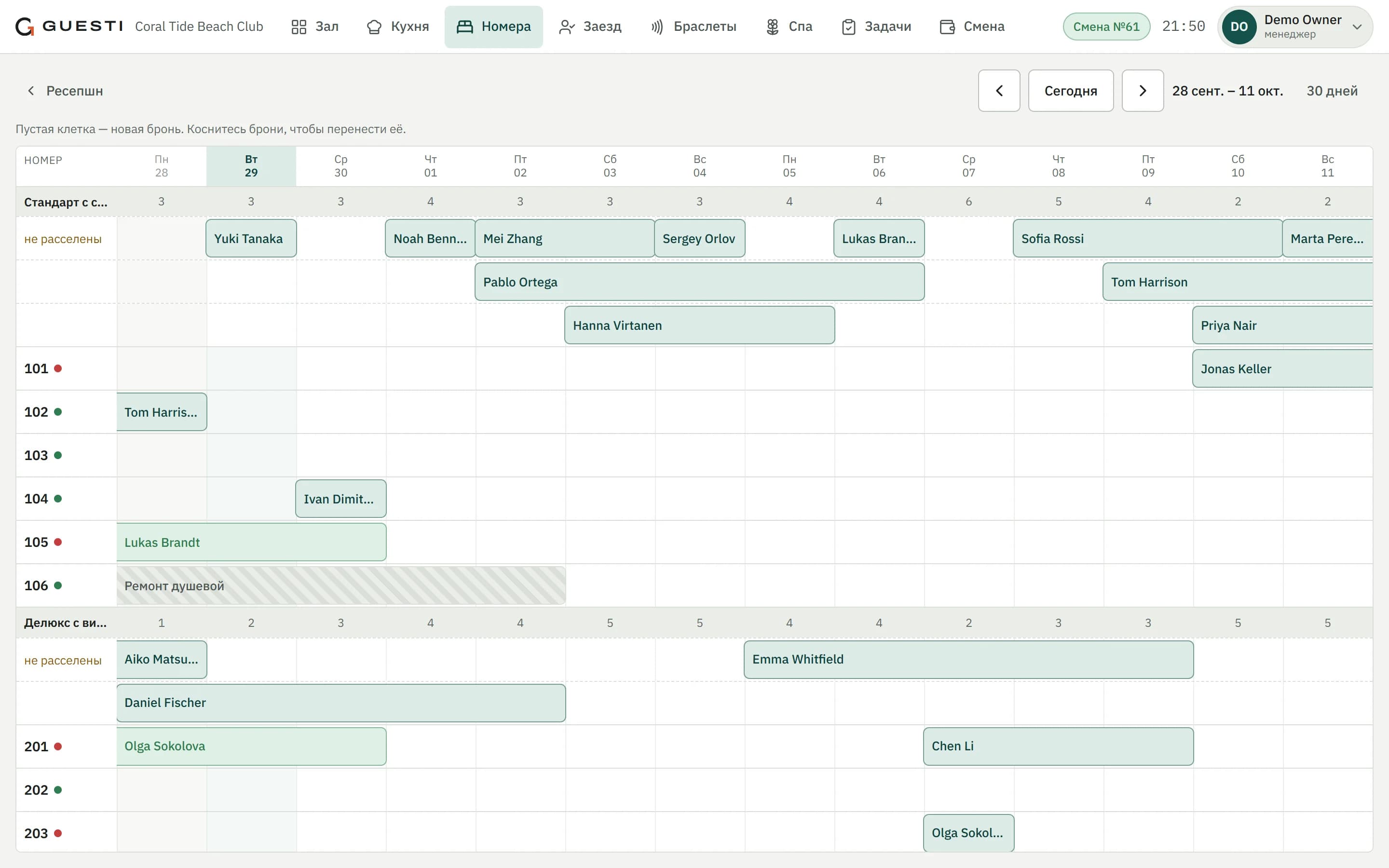
Task: Show the next date range
Action: click(1142, 91)
